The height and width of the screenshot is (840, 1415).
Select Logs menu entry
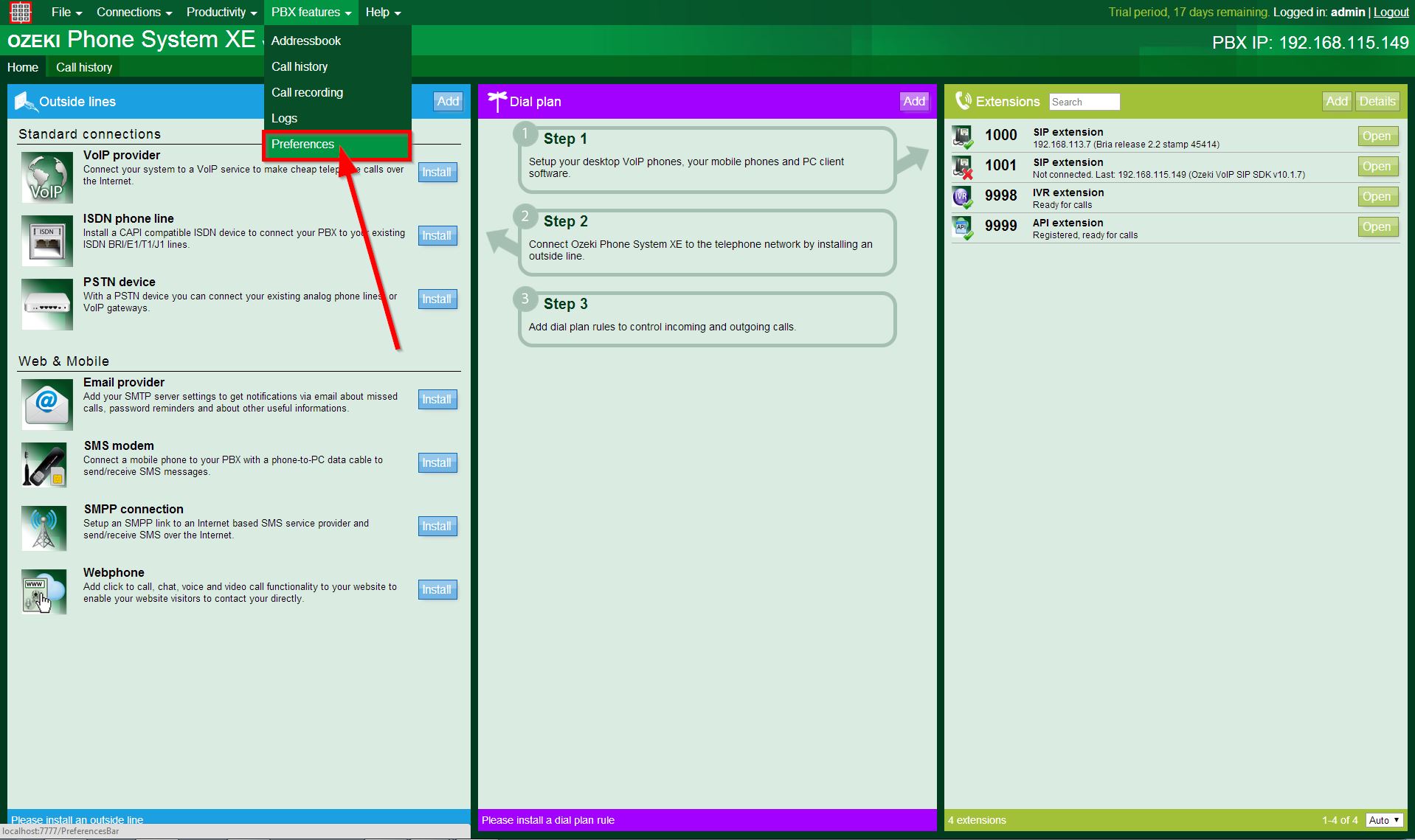click(x=337, y=118)
